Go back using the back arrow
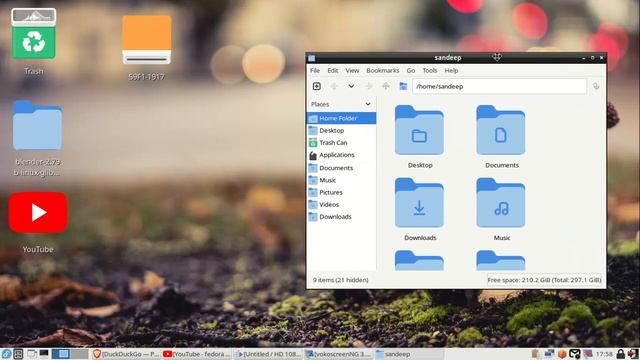The image size is (640, 360). [334, 86]
